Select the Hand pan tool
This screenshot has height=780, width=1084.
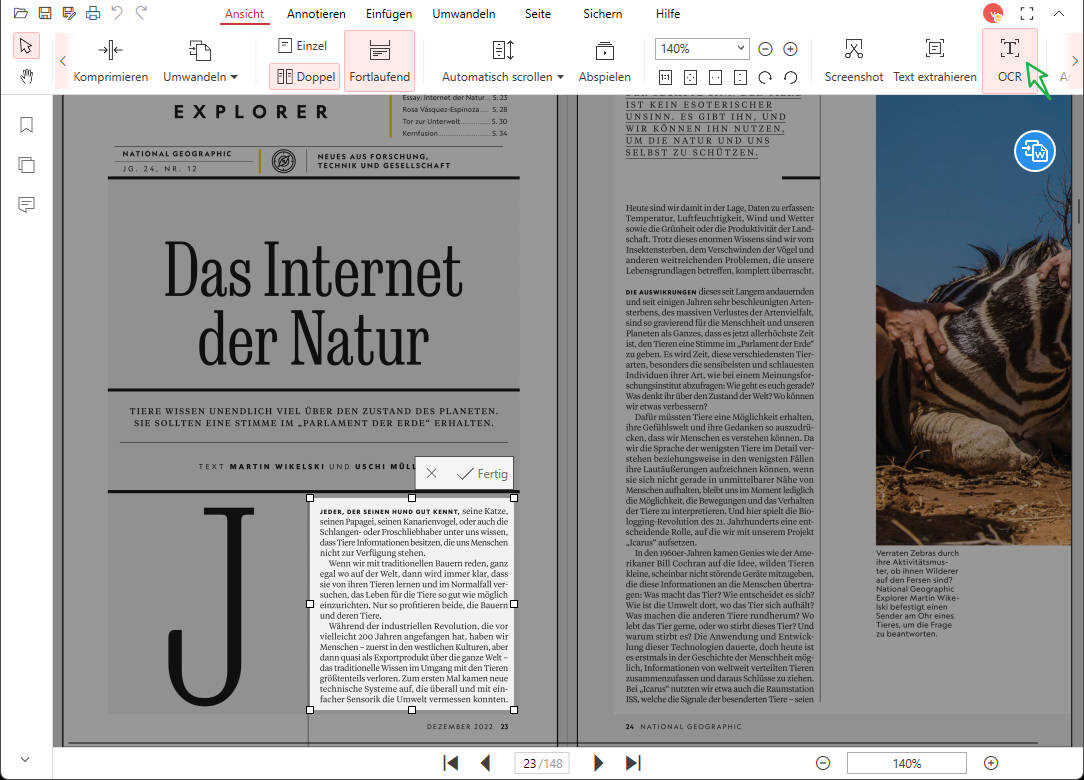pyautogui.click(x=26, y=77)
